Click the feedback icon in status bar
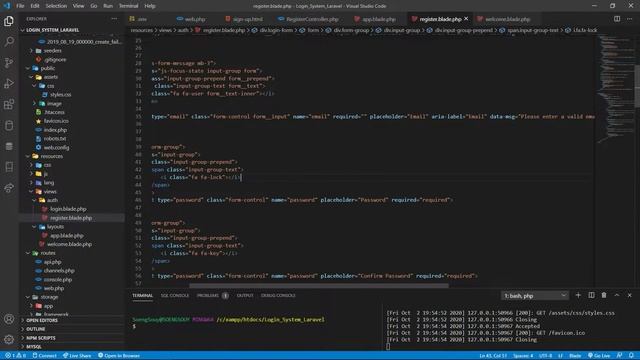This screenshot has width=640, height=360. click(620, 356)
